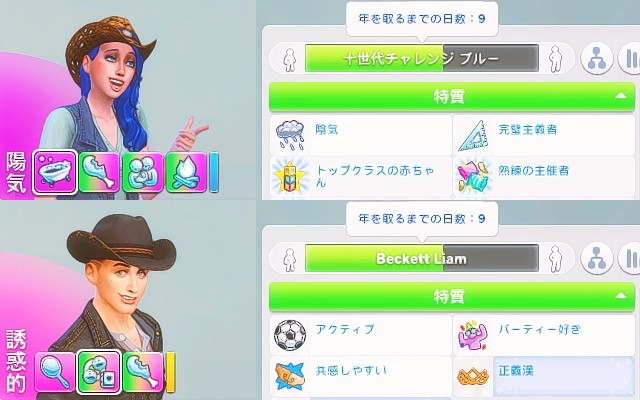Select top Sim's drumstick meal moodlet
This screenshot has width=640, height=400.
pyautogui.click(x=99, y=172)
